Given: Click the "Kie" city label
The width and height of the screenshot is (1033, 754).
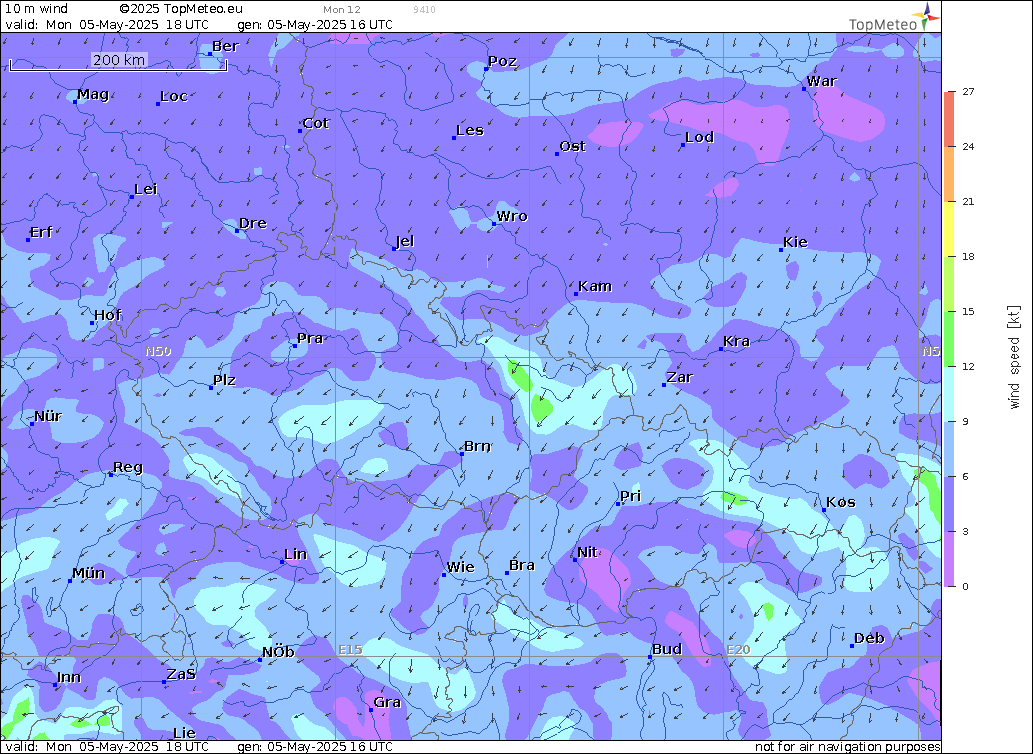Looking at the screenshot, I should click(795, 242).
